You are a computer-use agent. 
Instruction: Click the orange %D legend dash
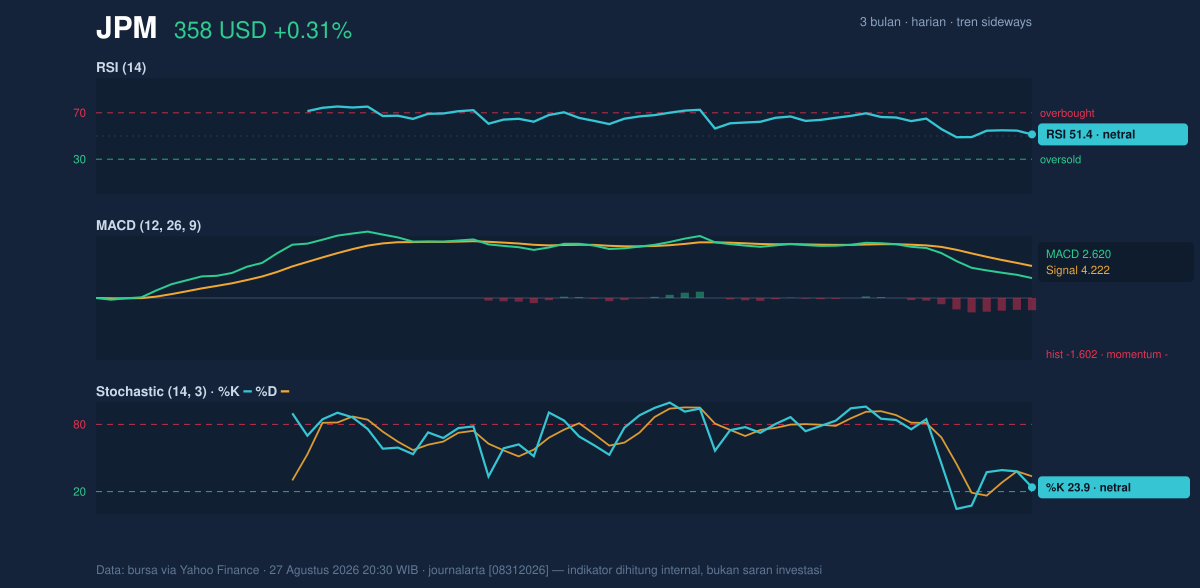tap(284, 392)
